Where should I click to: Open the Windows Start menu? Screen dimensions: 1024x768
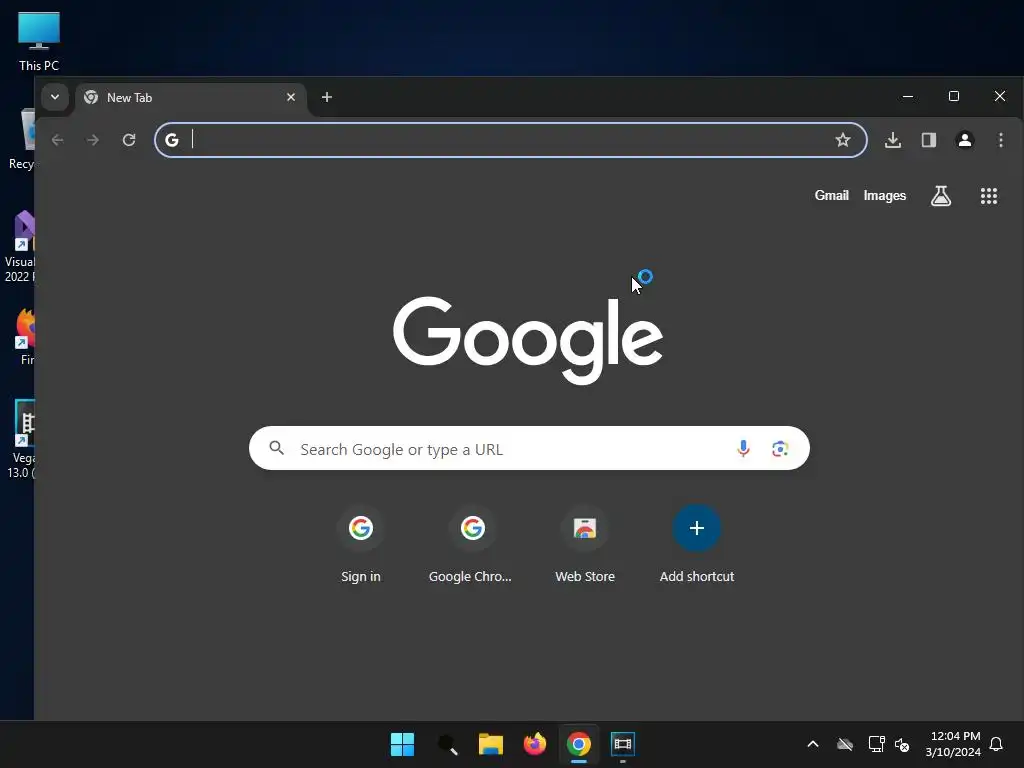coord(402,744)
